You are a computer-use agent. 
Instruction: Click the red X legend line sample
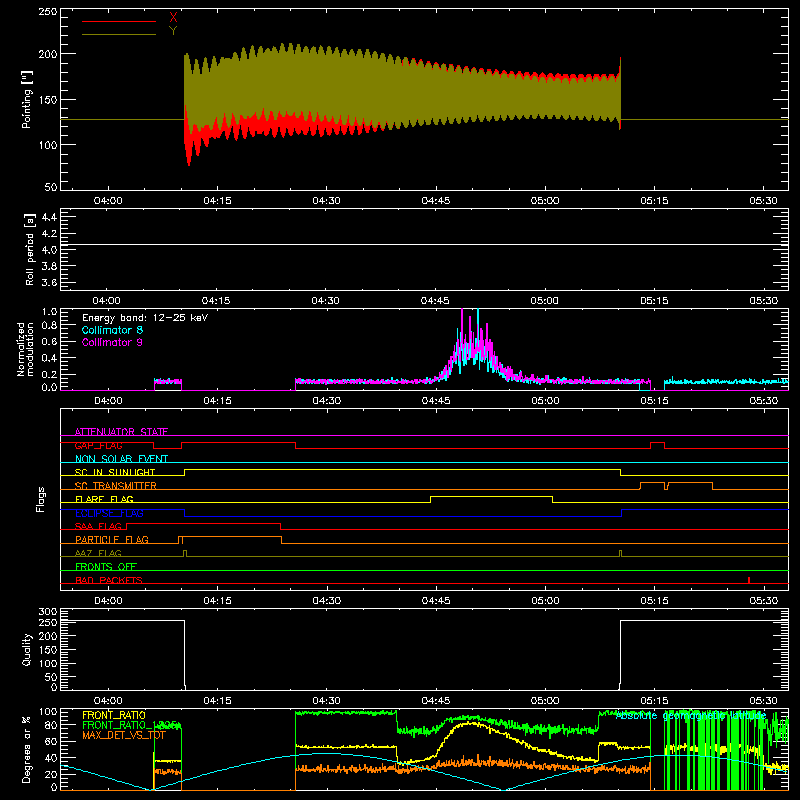pos(118,21)
